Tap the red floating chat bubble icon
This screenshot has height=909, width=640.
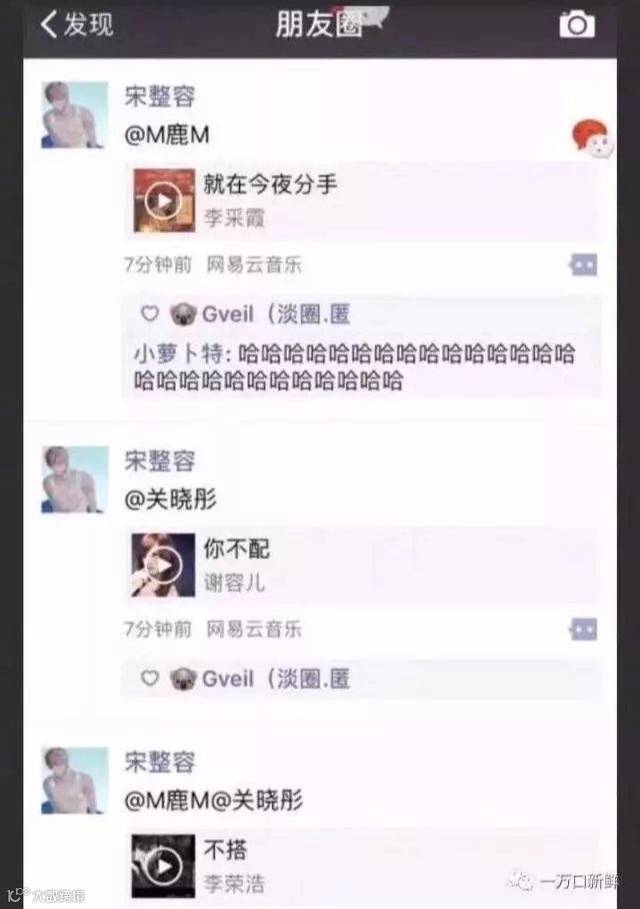tap(592, 139)
